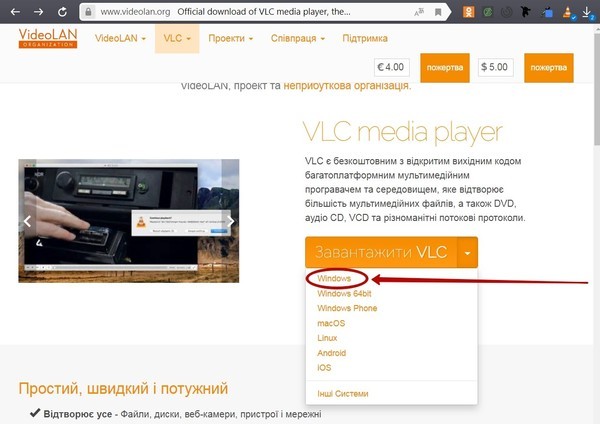Viewport: 600px width, 424px height.
Task: Toggle the download platform dropdown arrow
Action: coord(468,253)
